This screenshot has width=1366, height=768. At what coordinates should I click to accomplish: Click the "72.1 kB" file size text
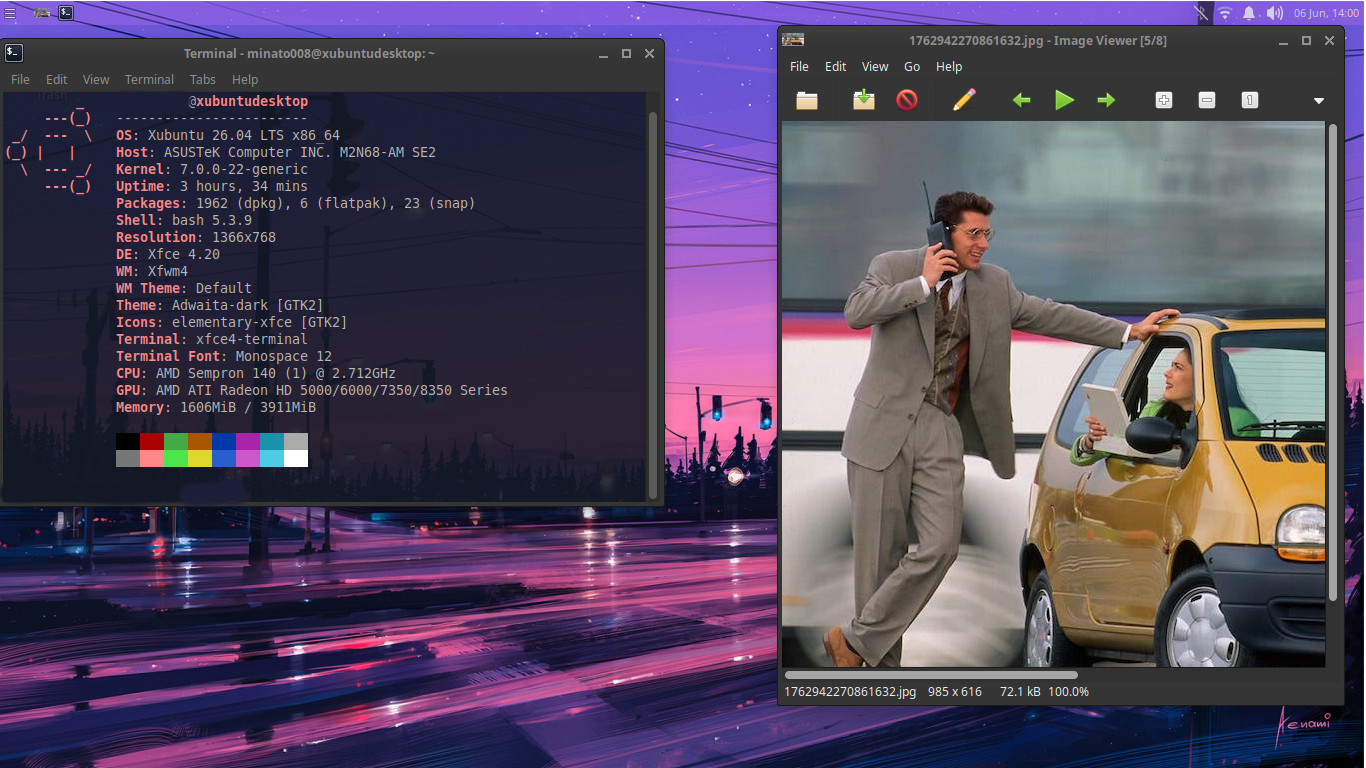[x=1020, y=691]
